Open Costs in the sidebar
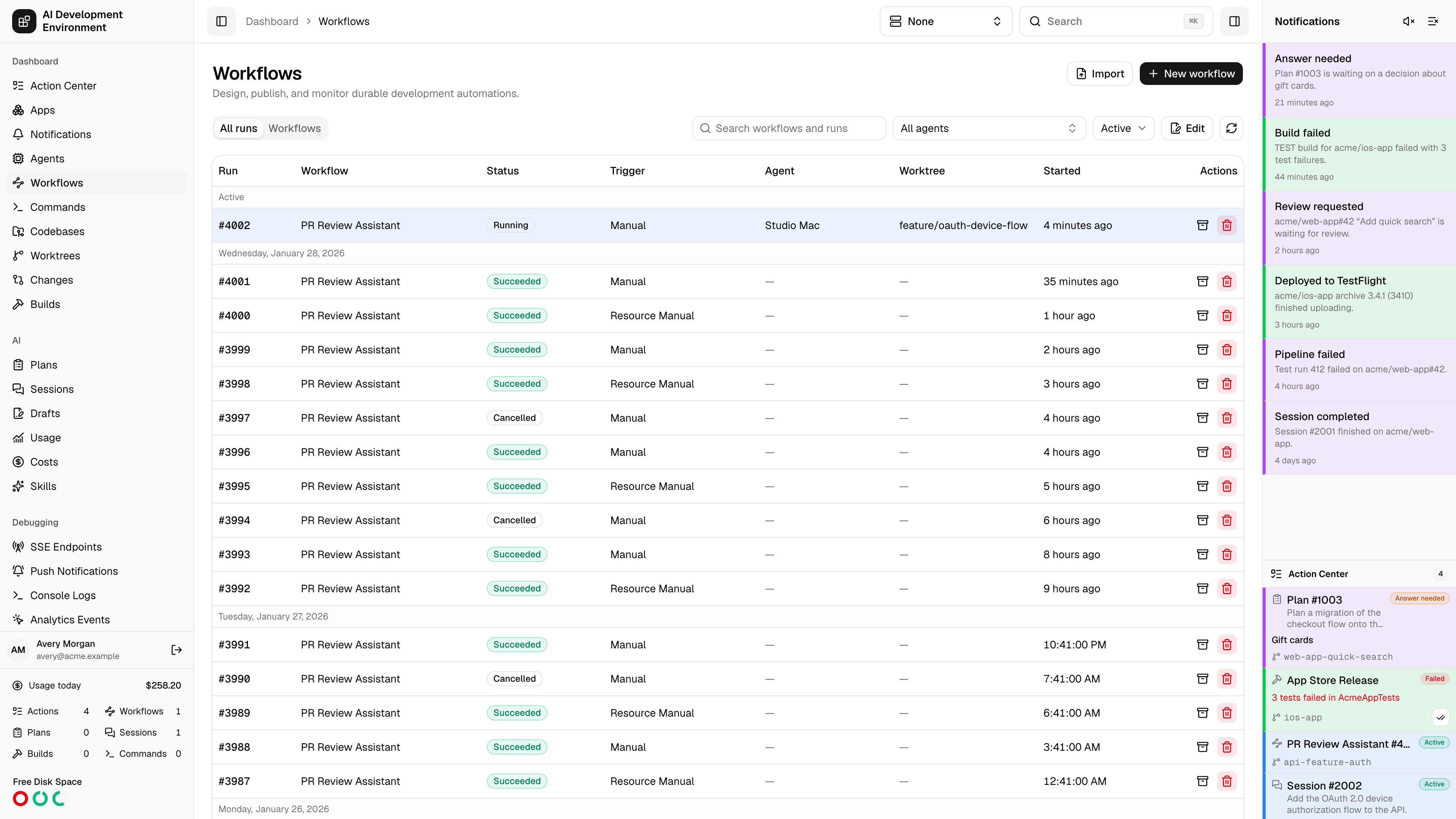Image resolution: width=1456 pixels, height=819 pixels. pos(97,462)
